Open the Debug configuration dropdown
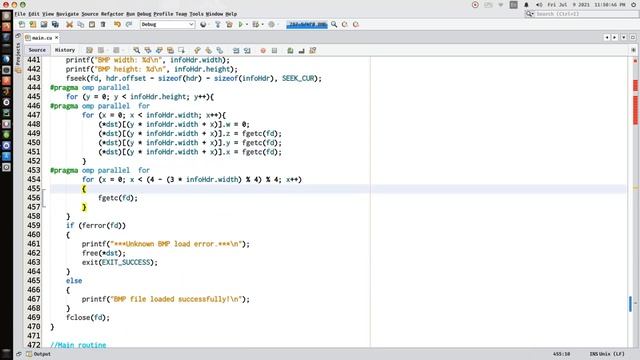 [x=167, y=24]
